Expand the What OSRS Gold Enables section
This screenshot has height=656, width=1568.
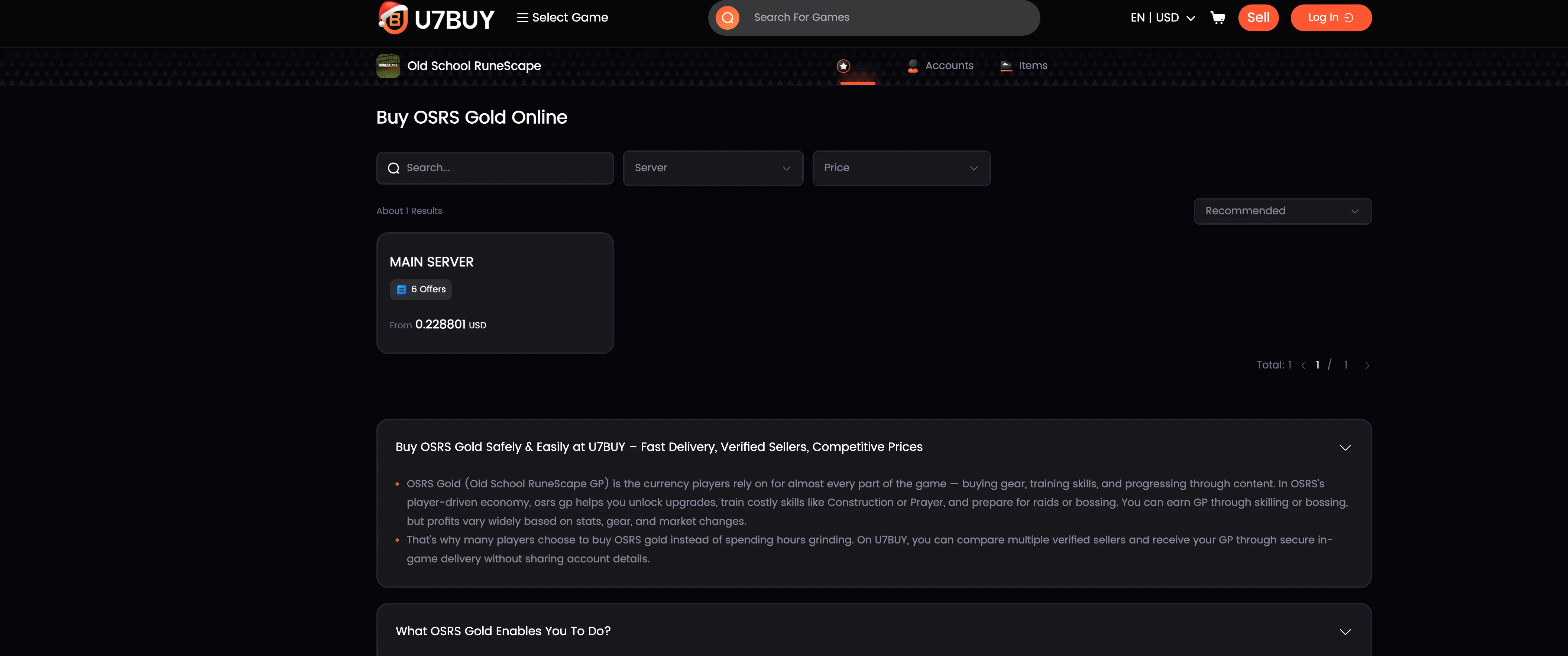point(1345,631)
